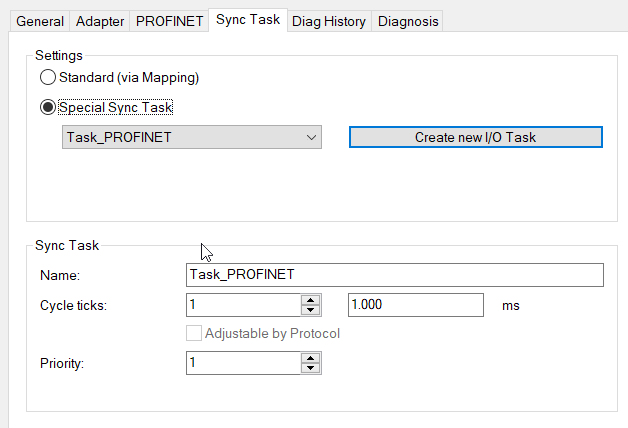
Task: Click the dropdown chevron beside Task_PROFINET
Action: tap(311, 137)
